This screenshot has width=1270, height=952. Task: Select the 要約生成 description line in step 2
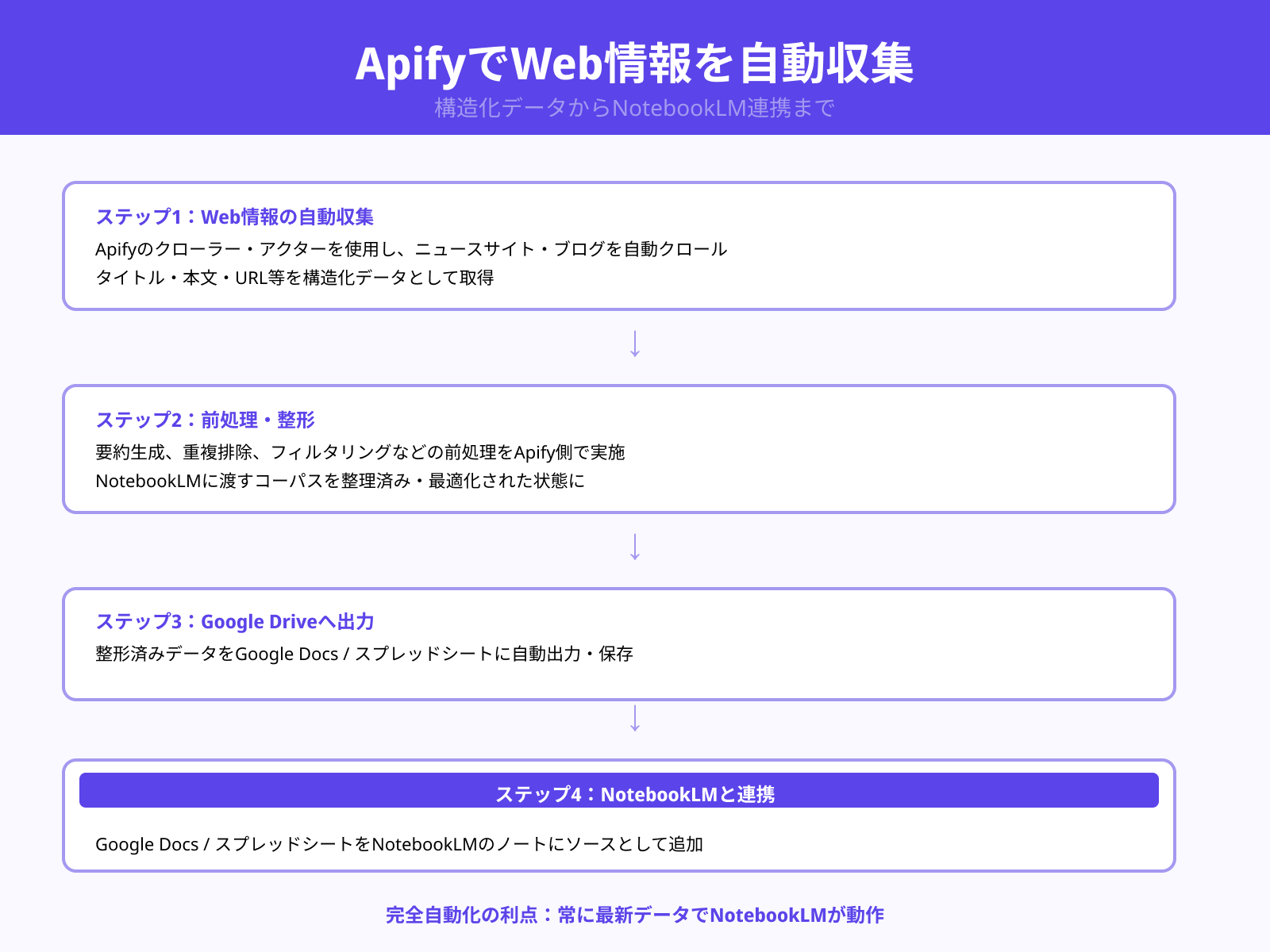click(x=361, y=452)
